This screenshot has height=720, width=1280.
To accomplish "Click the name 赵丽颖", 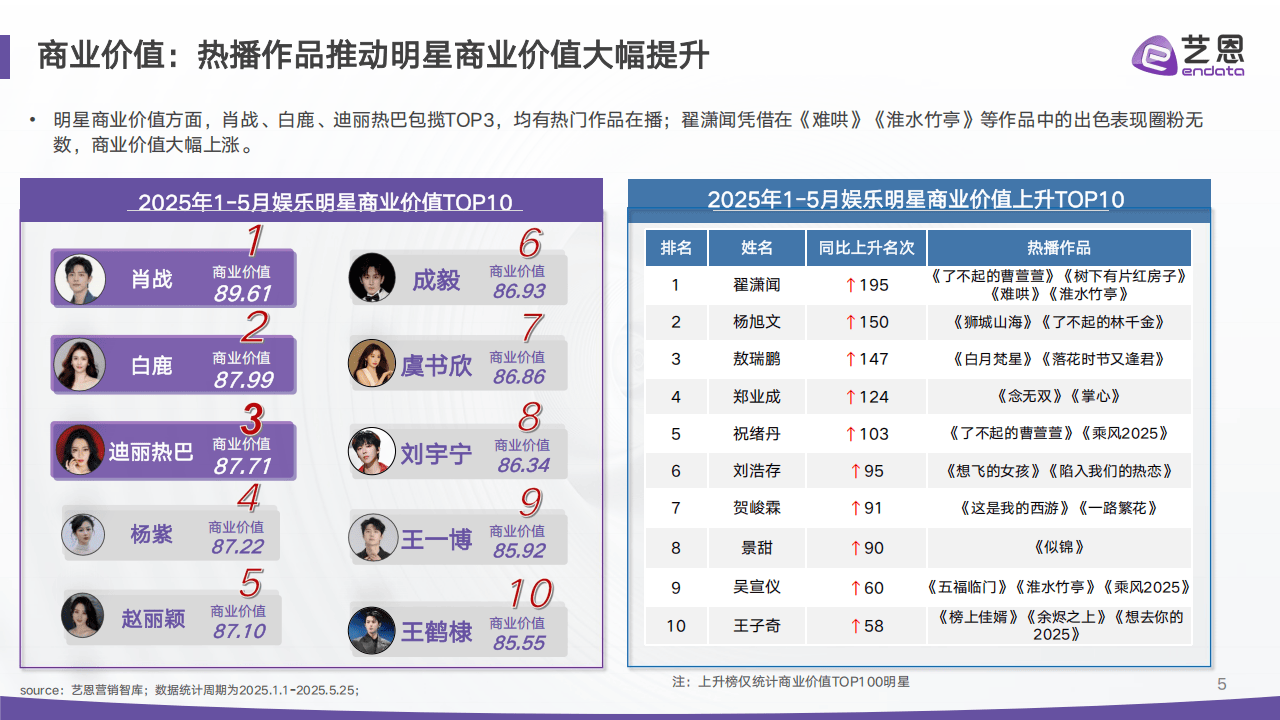I will (153, 618).
